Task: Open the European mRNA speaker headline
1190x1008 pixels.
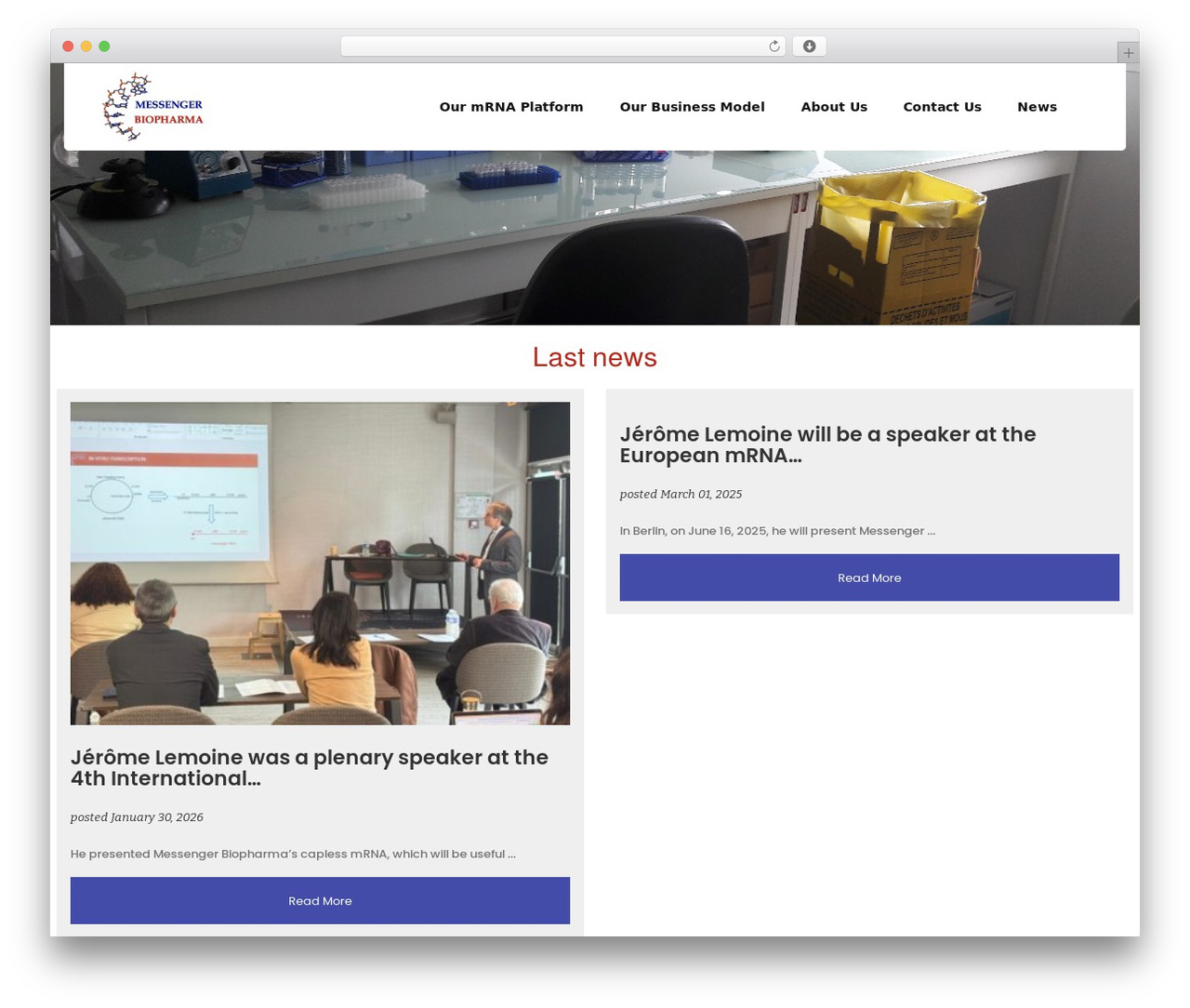Action: 827,444
